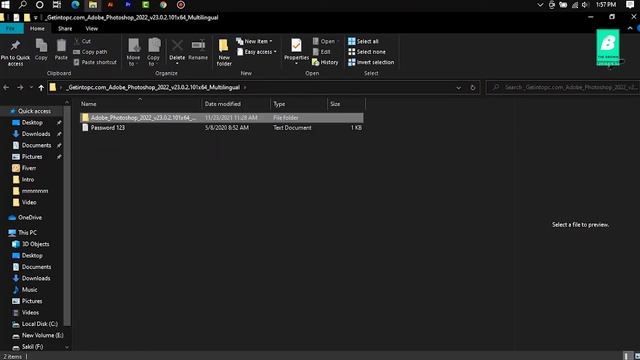Click Edit in the Open group
Viewport: 640px width, 360px height.
pyautogui.click(x=322, y=52)
